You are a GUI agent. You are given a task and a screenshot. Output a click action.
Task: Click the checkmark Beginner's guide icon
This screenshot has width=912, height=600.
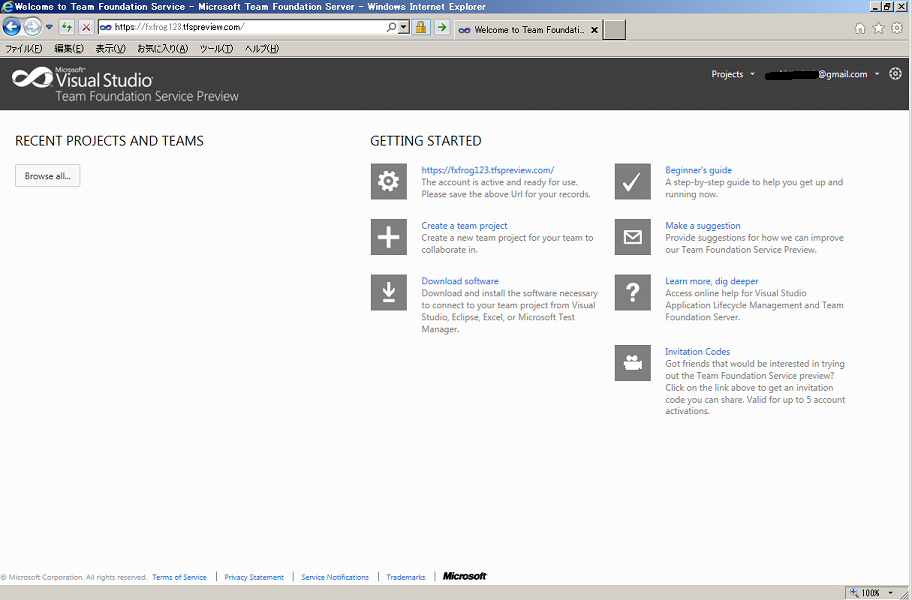632,181
